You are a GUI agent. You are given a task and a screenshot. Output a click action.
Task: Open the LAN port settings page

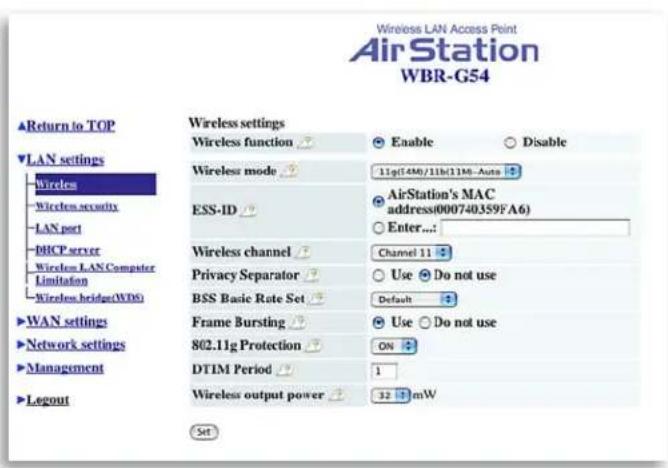tap(58, 229)
